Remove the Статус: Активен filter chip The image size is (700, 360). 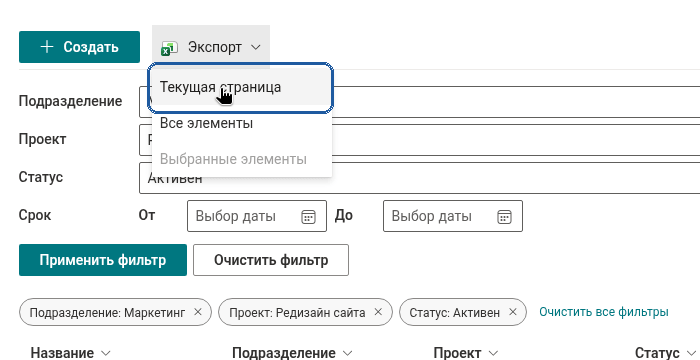[512, 312]
